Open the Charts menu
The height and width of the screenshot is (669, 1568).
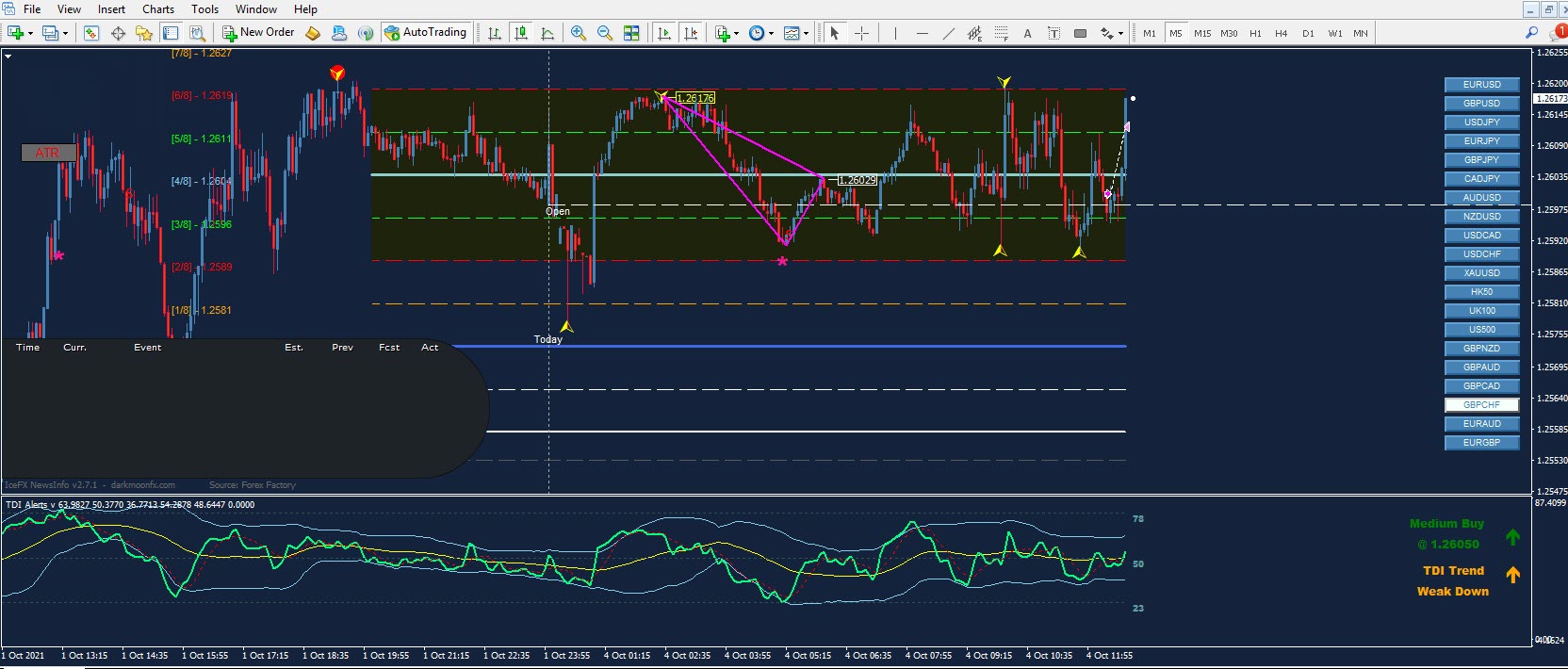point(157,9)
